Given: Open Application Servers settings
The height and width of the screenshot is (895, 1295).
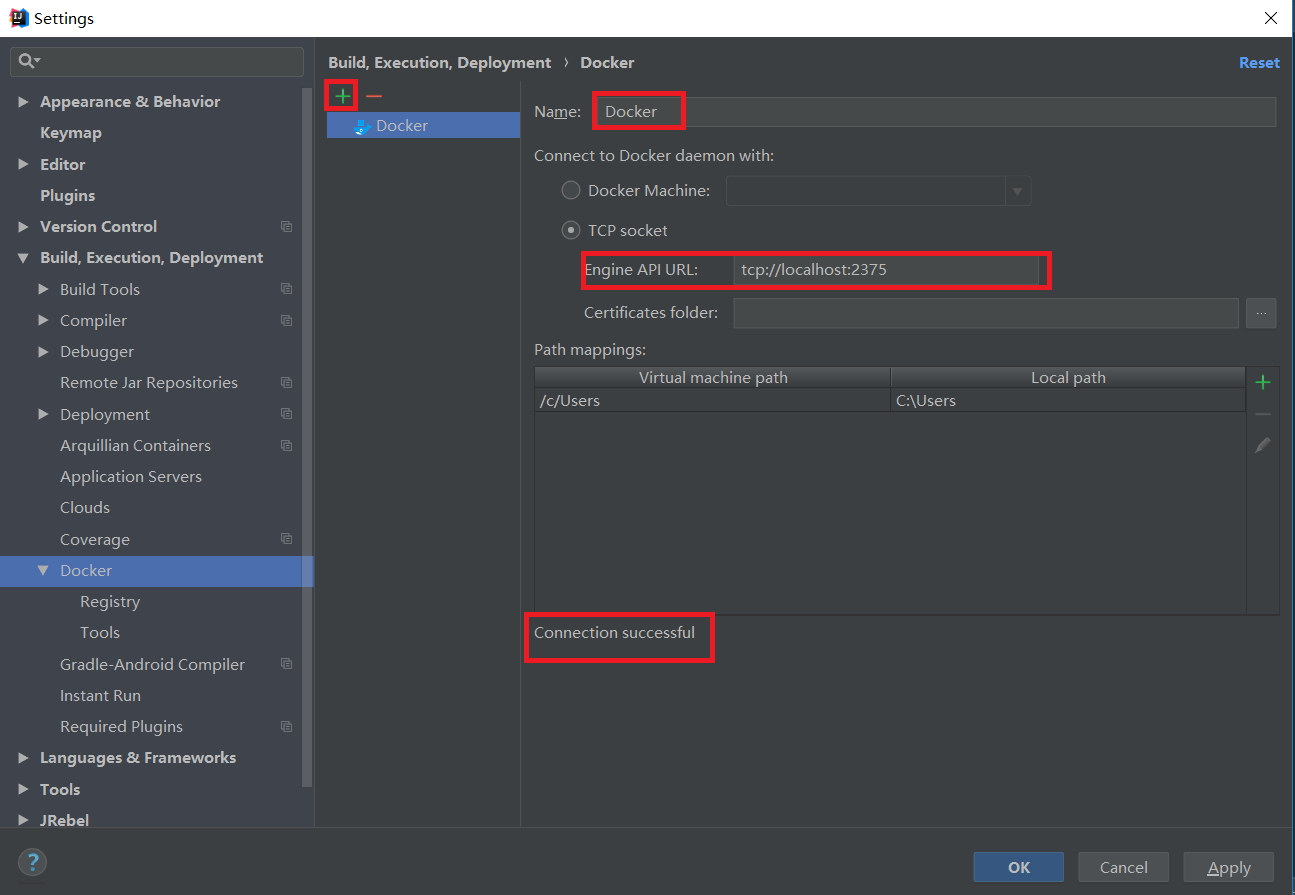Looking at the screenshot, I should pos(131,477).
